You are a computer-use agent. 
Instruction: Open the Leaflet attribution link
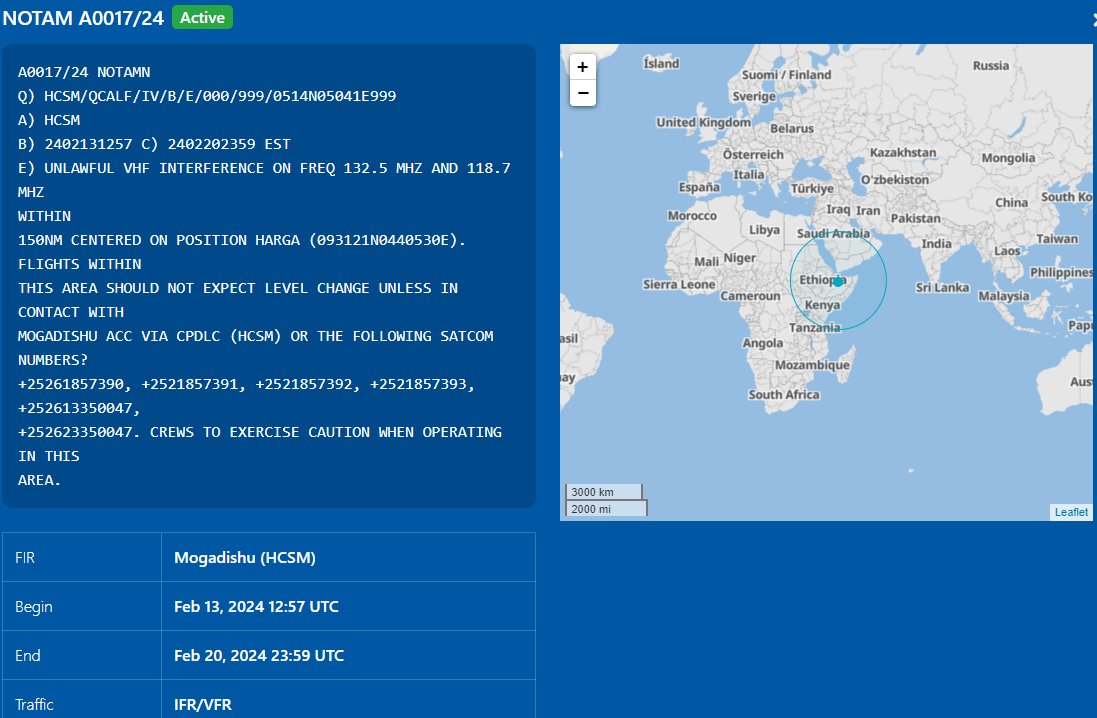point(1070,512)
